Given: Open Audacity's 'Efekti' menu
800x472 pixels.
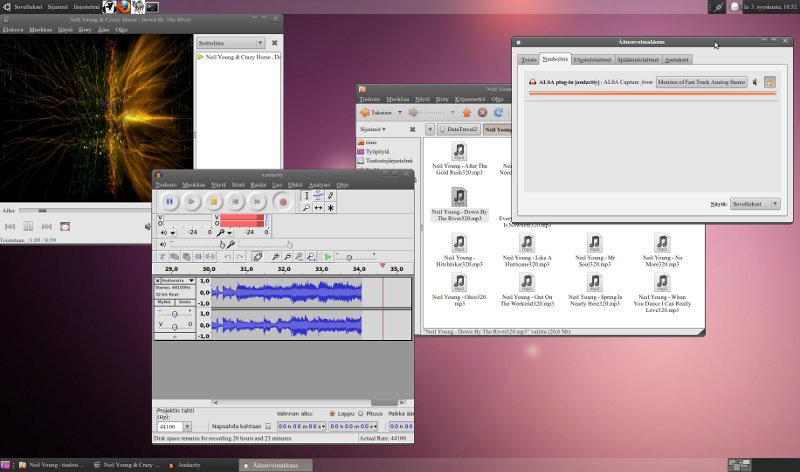Looking at the screenshot, I should click(295, 185).
